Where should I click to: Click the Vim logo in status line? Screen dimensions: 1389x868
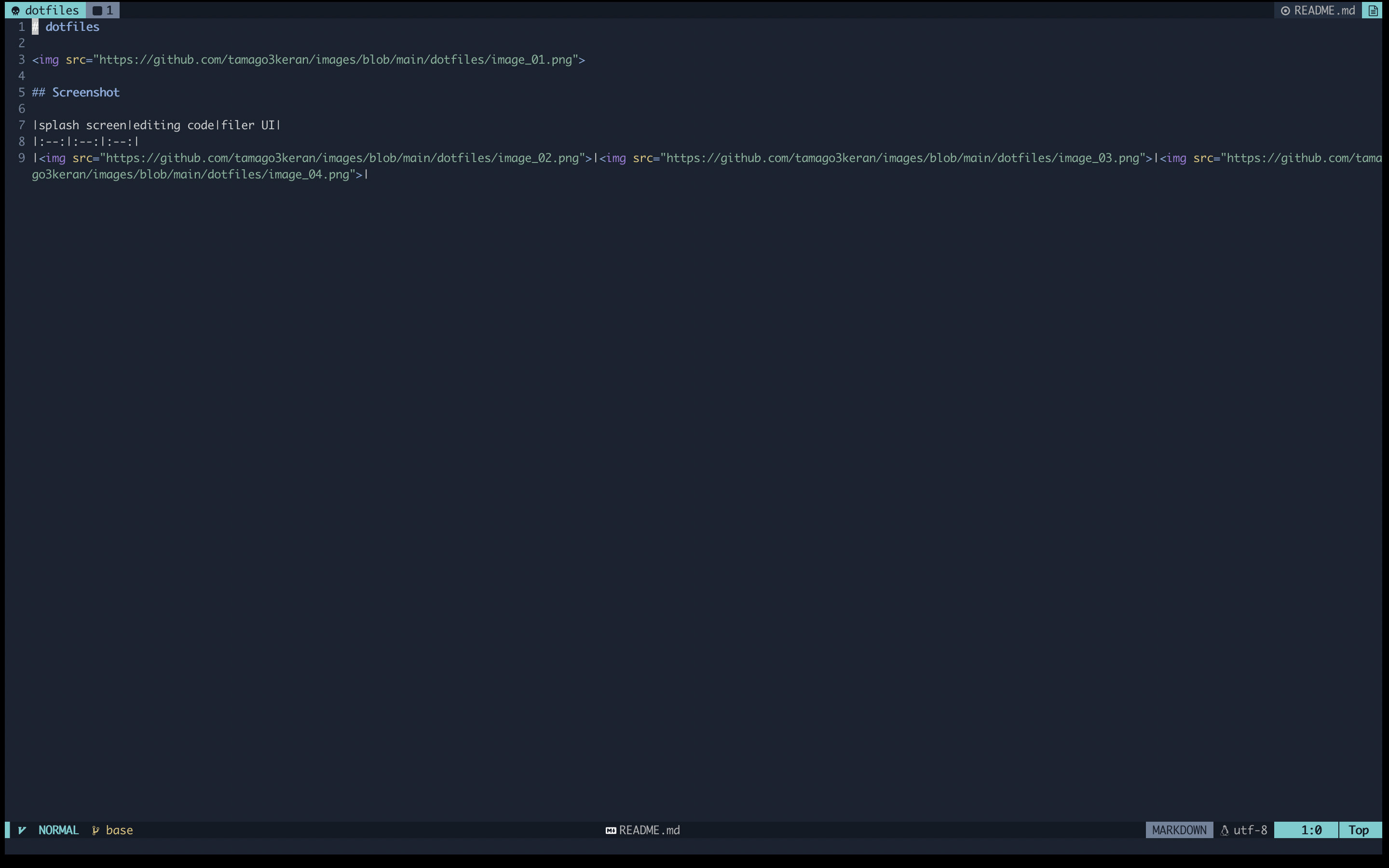tap(22, 830)
